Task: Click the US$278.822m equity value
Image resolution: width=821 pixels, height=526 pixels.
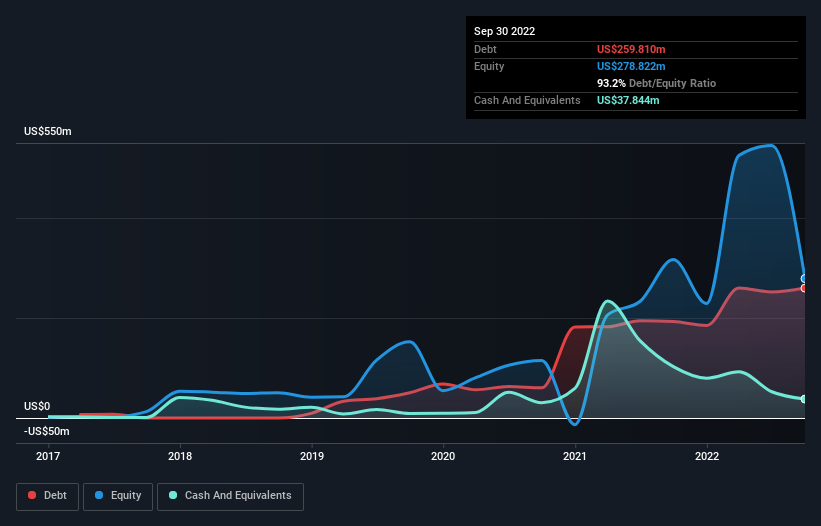Action: tap(631, 66)
